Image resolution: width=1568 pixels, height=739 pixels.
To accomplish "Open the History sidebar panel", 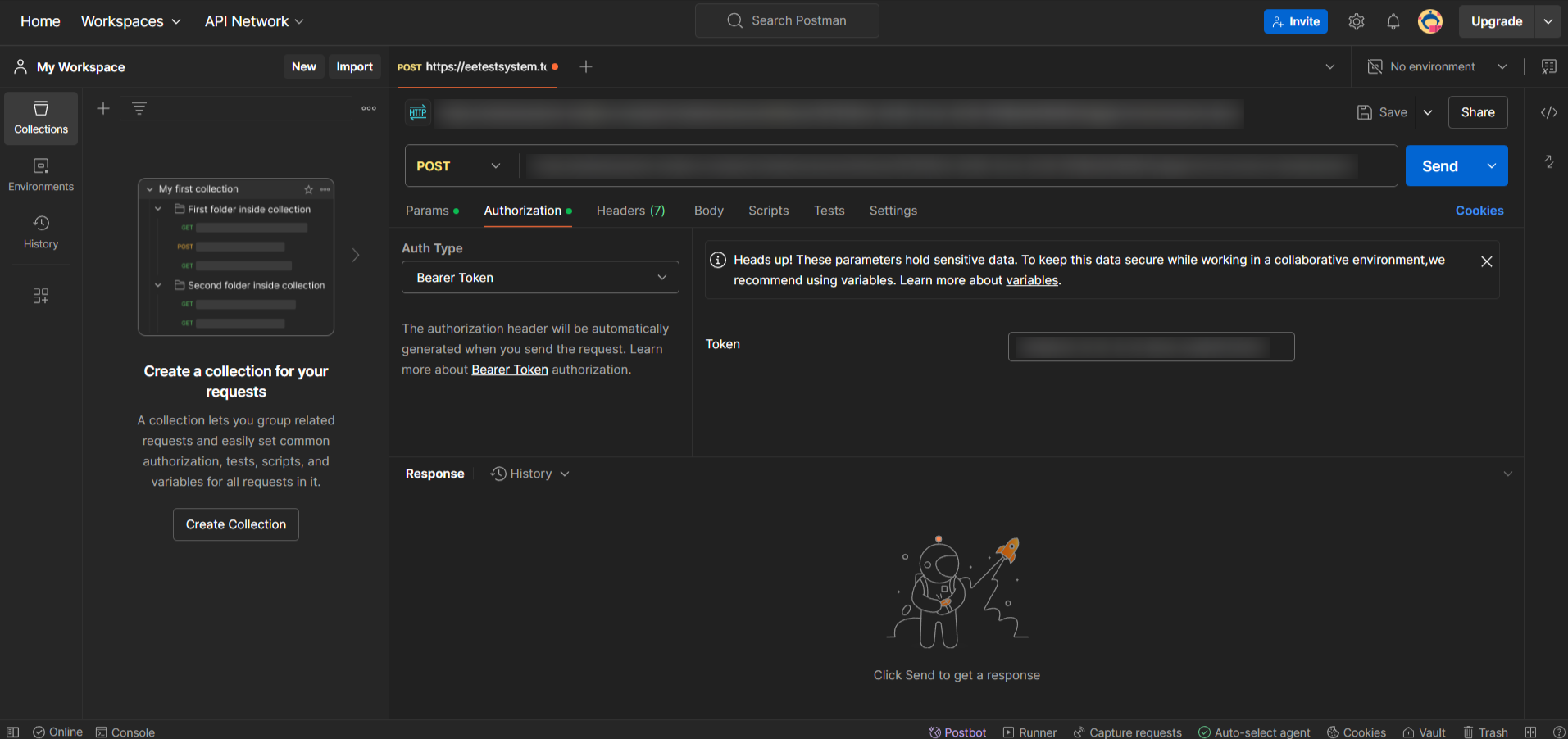I will pyautogui.click(x=41, y=233).
